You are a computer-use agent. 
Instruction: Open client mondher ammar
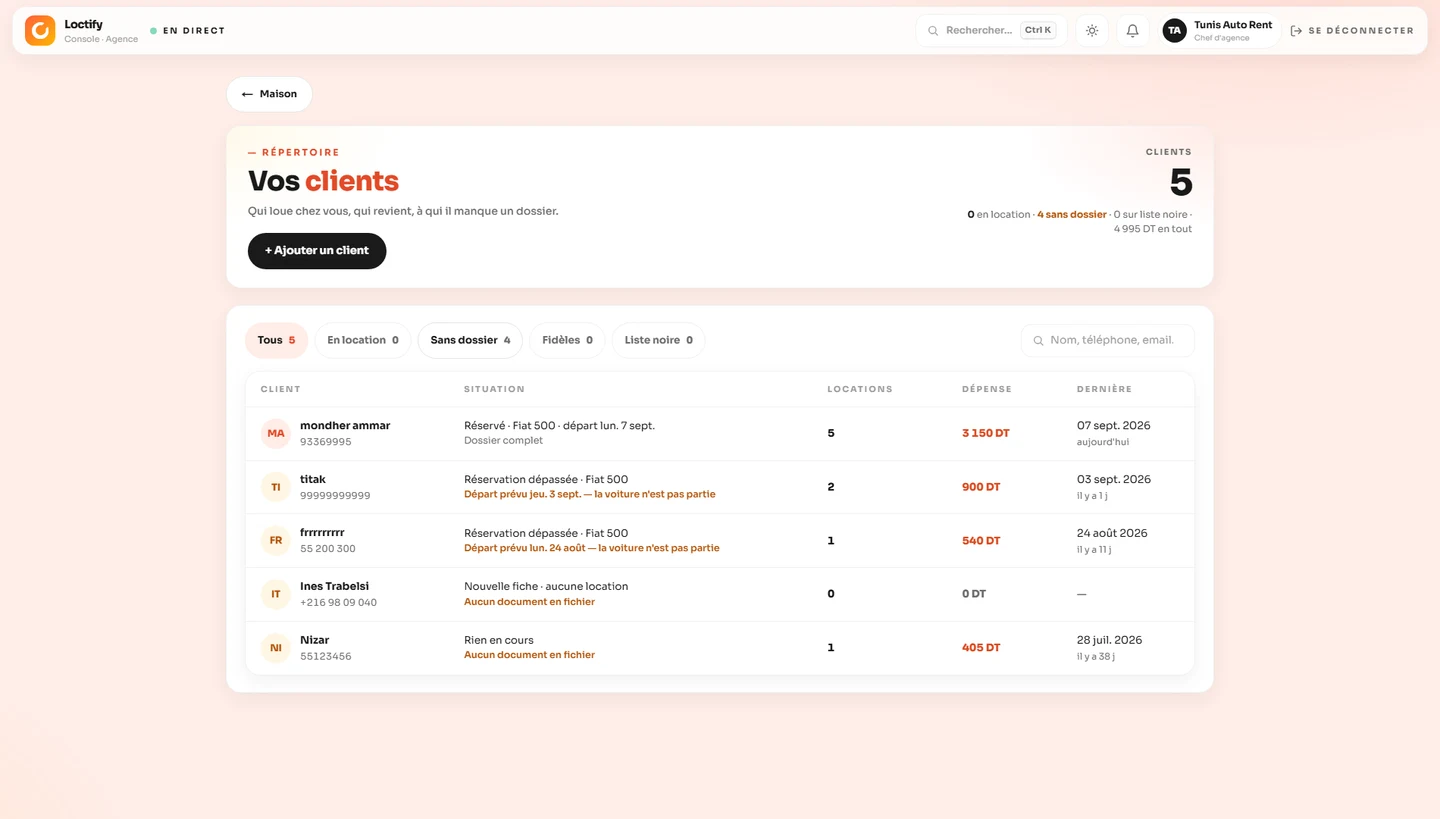point(719,434)
